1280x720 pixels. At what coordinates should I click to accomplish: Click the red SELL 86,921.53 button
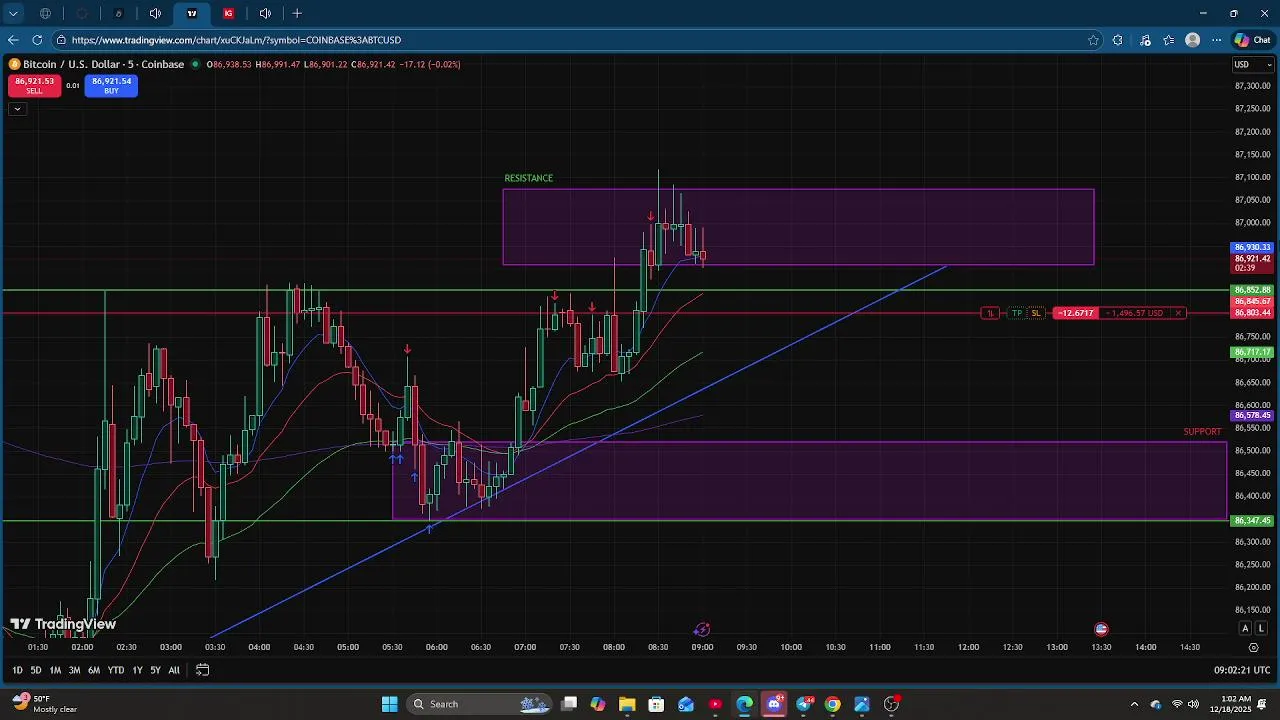coord(34,86)
